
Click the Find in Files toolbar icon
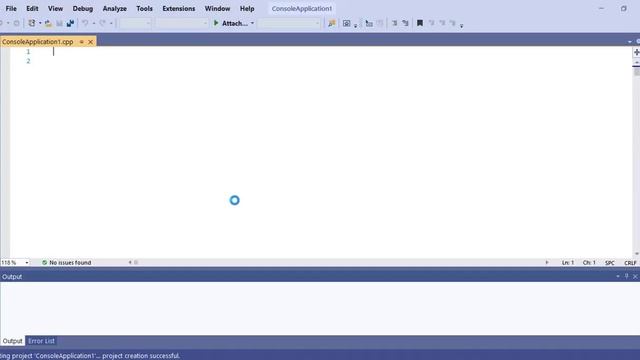coord(332,23)
